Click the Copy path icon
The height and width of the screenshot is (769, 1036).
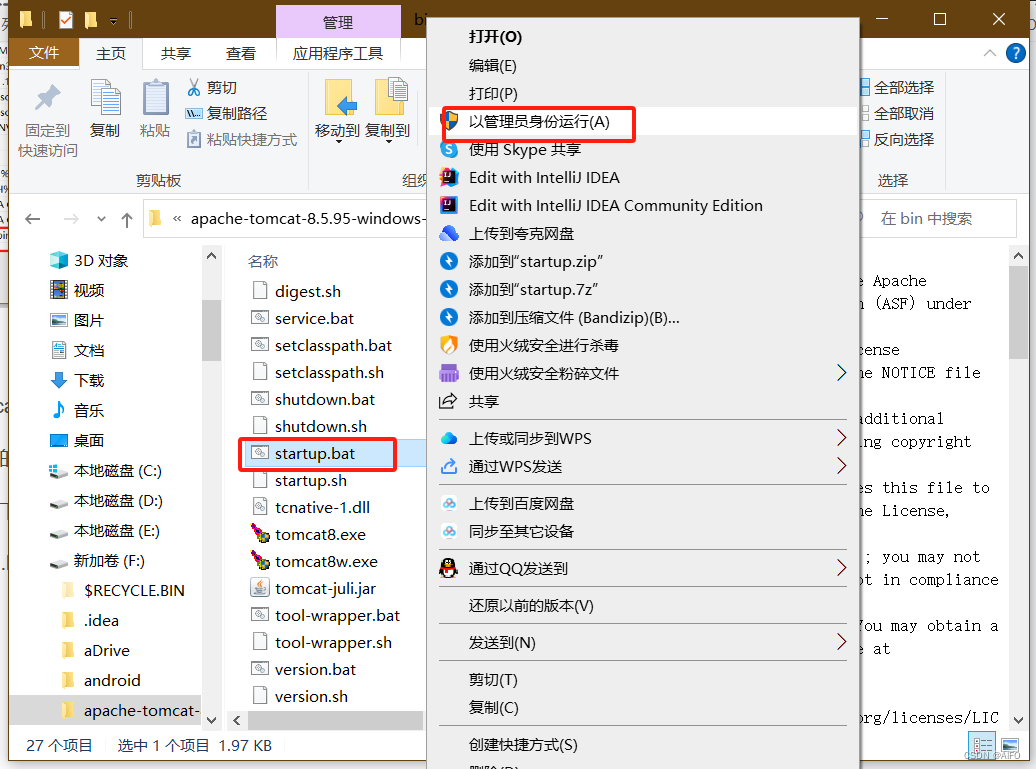[194, 114]
